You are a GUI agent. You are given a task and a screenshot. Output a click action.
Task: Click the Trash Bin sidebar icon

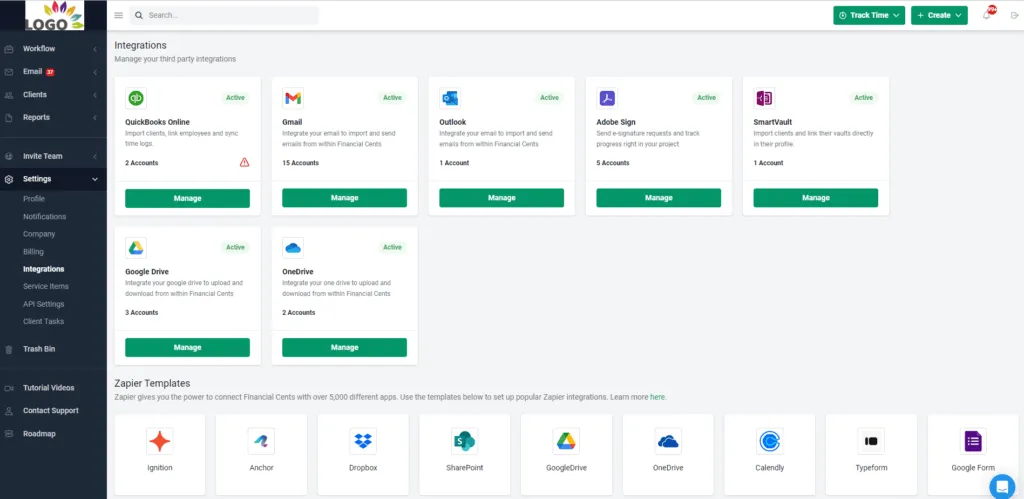8,349
